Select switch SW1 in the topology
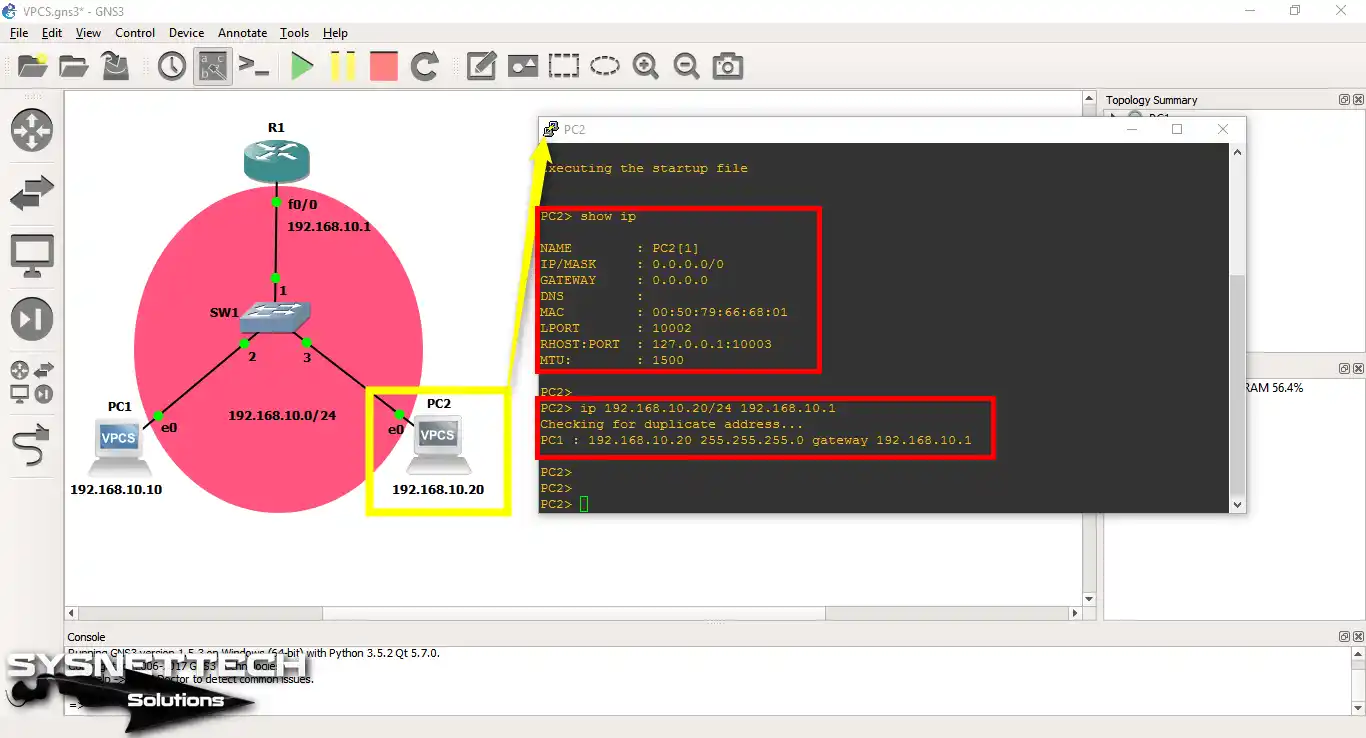Viewport: 1366px width, 738px height. point(277,318)
